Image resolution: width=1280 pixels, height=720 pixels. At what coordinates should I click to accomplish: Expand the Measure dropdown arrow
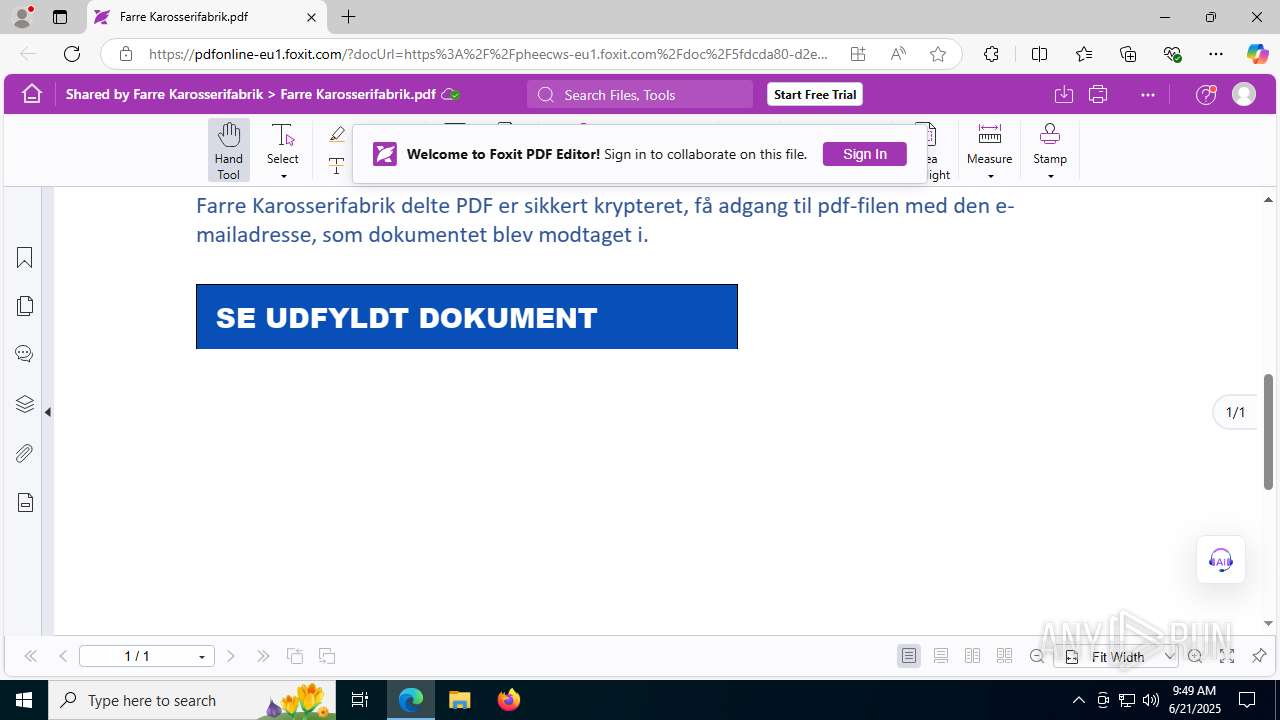tap(990, 177)
